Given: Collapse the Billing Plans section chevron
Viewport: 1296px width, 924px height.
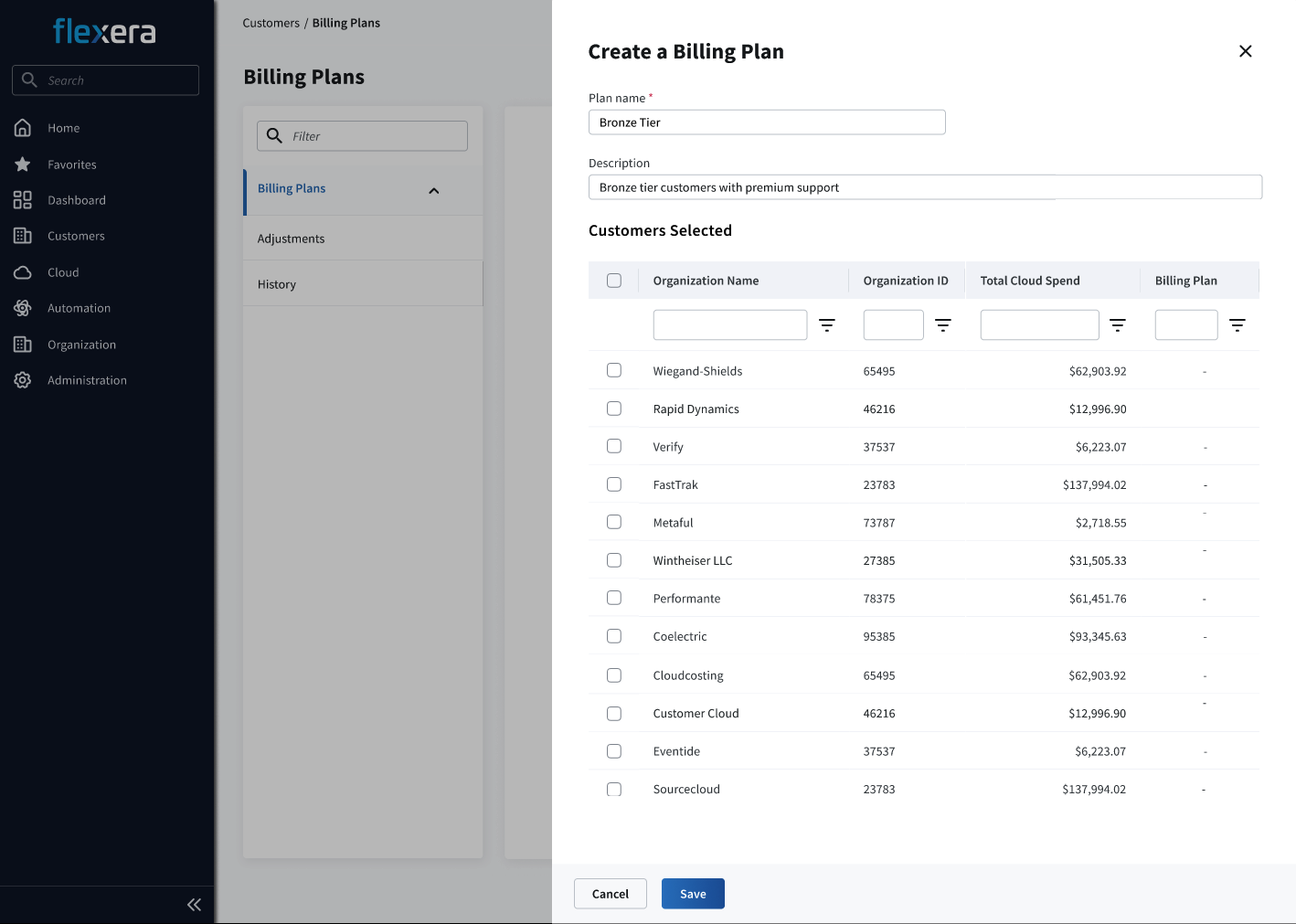Looking at the screenshot, I should tap(434, 190).
